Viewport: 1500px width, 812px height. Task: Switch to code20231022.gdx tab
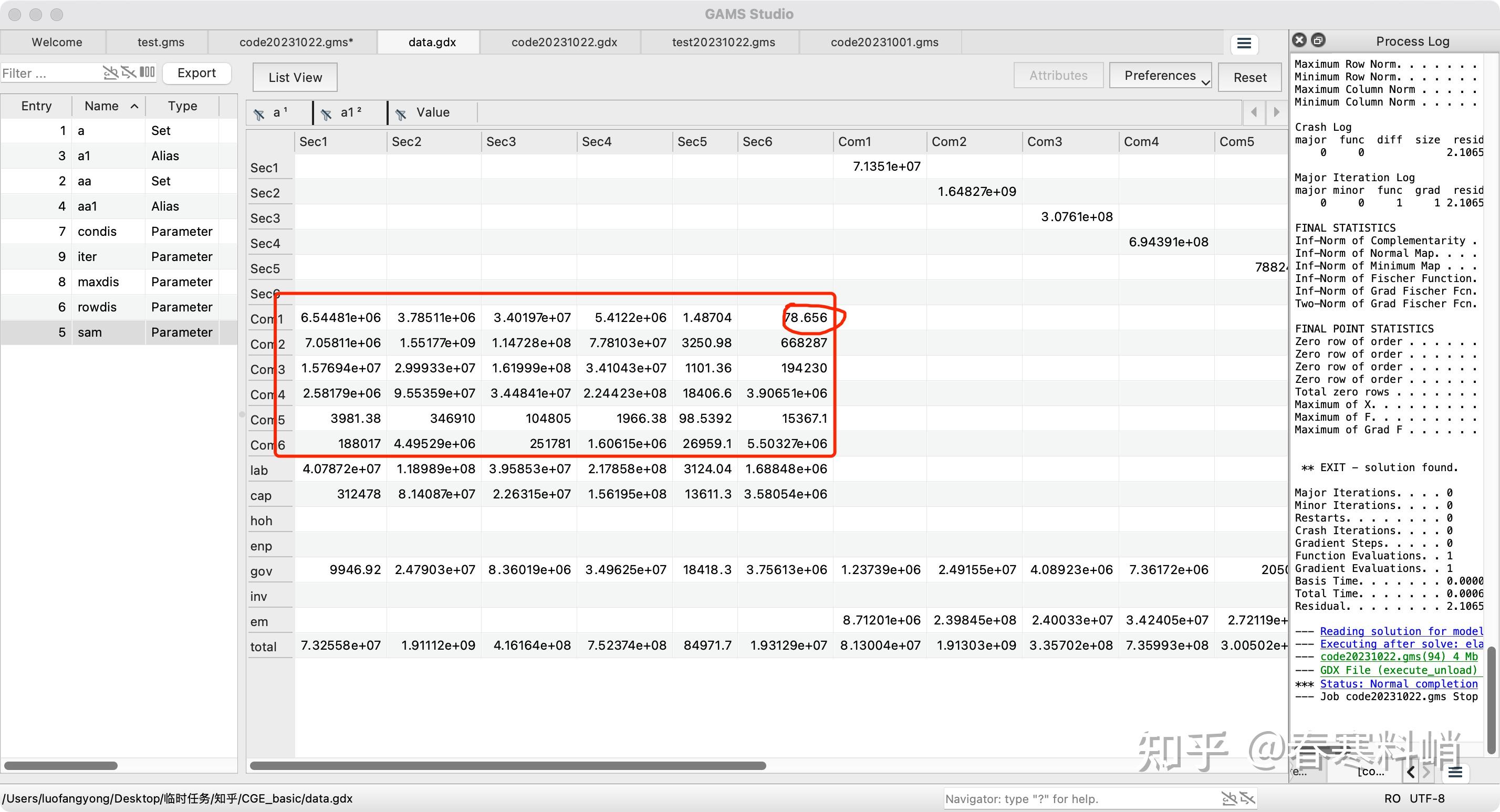tap(564, 43)
